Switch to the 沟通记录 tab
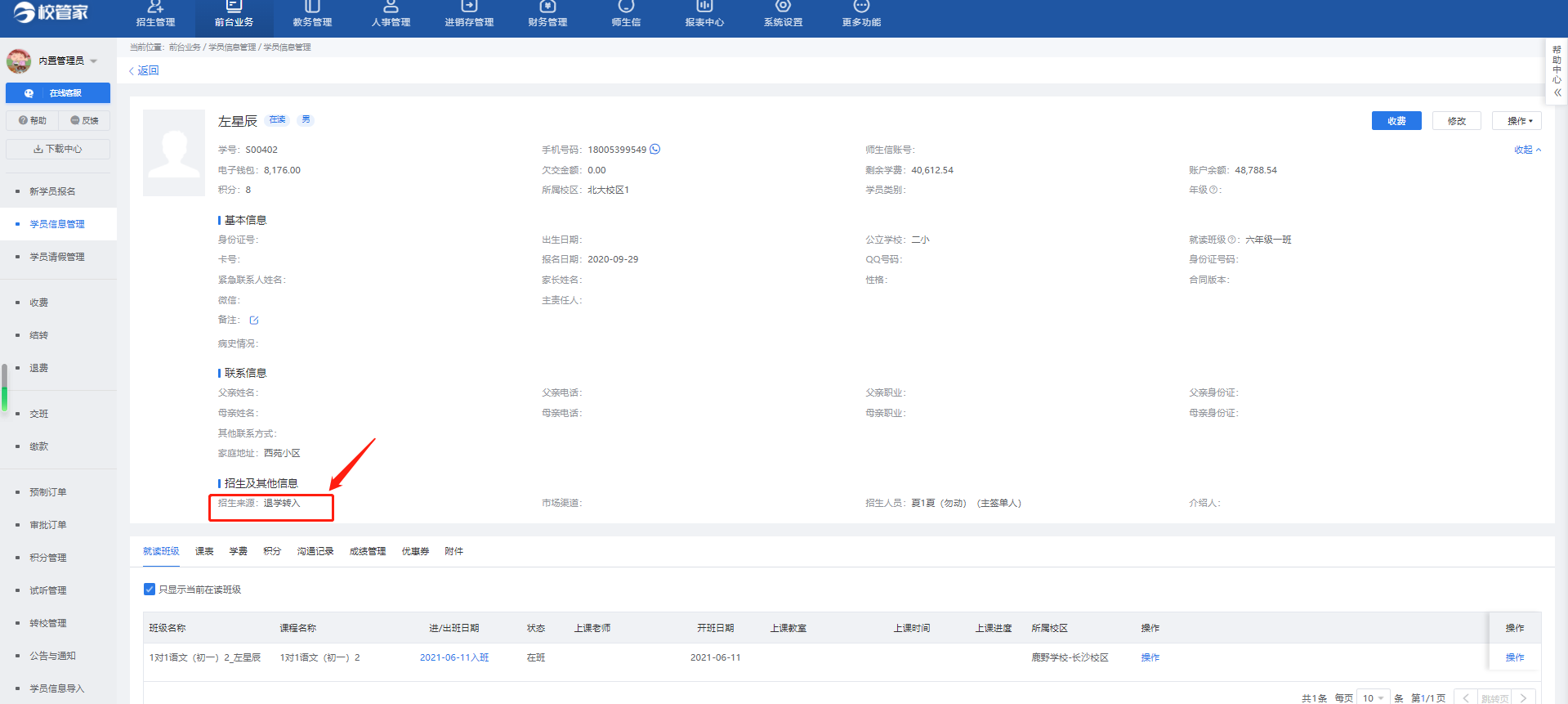Screen dimensions: 1568x704 coord(315,551)
